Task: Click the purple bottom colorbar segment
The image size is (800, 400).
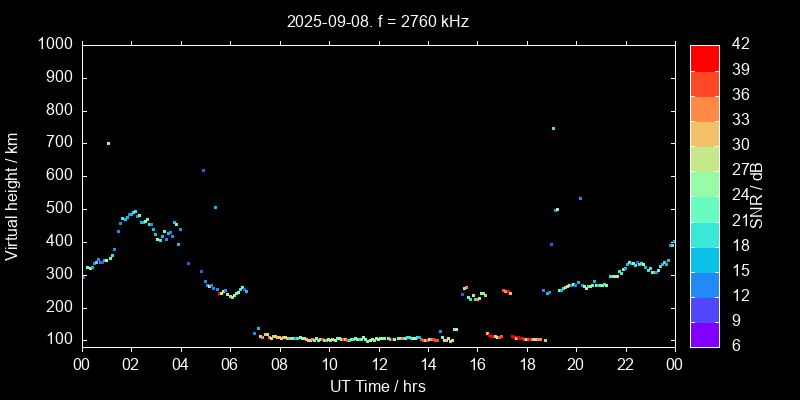Action: 704,335
